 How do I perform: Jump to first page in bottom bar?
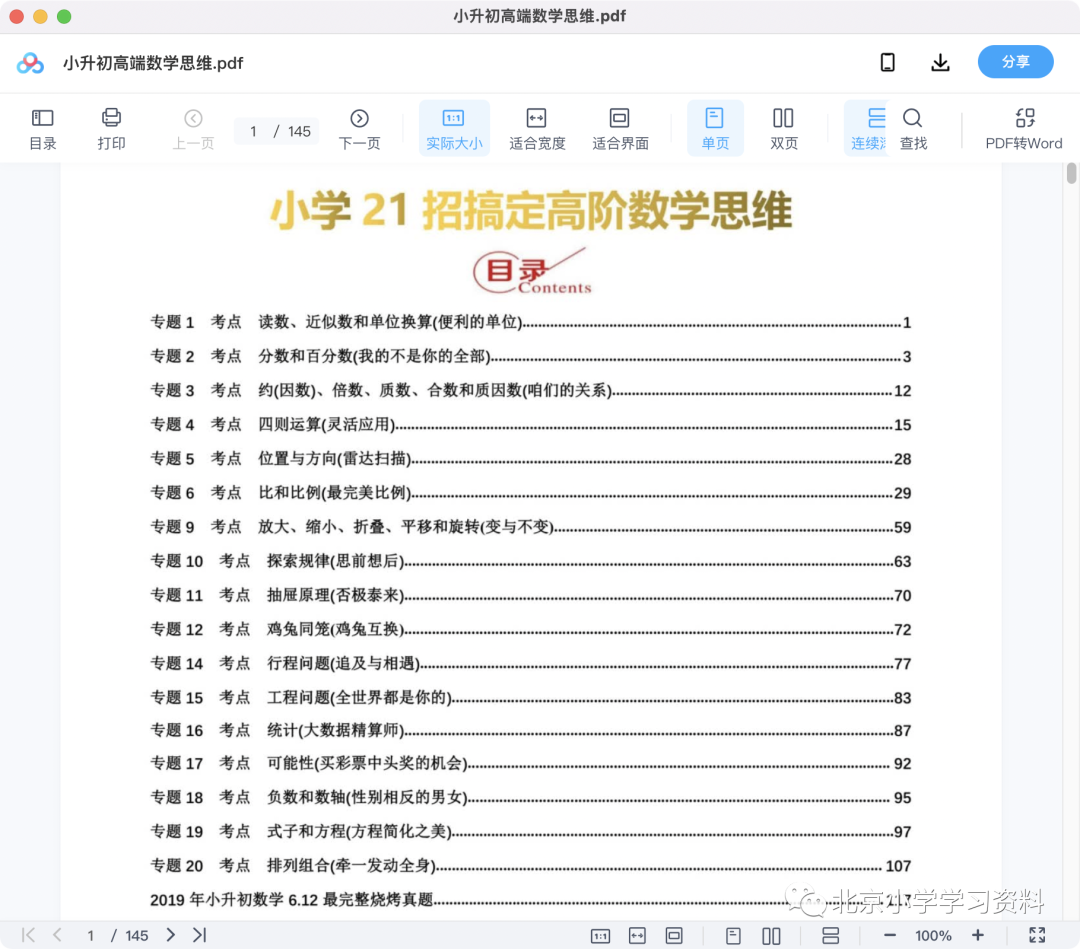click(28, 935)
